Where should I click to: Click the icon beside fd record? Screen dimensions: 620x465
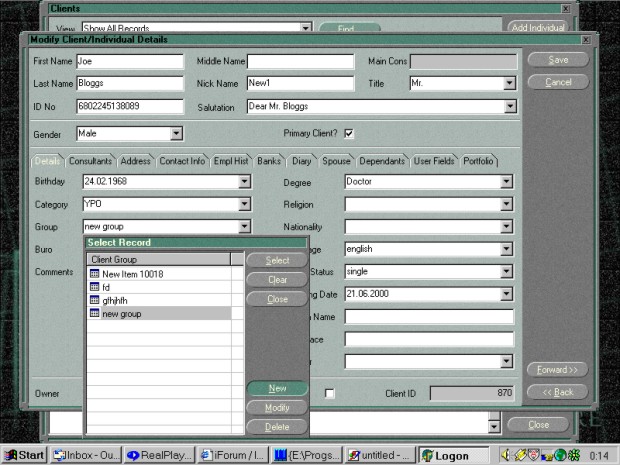click(x=95, y=287)
